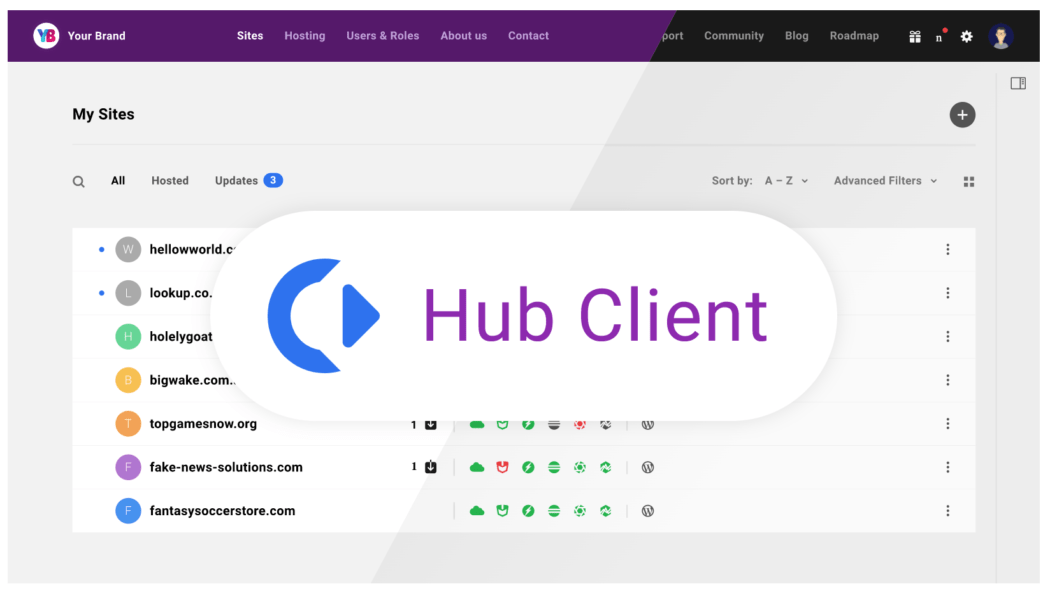Click the gift icon in the header
1050x591 pixels.
(x=914, y=36)
